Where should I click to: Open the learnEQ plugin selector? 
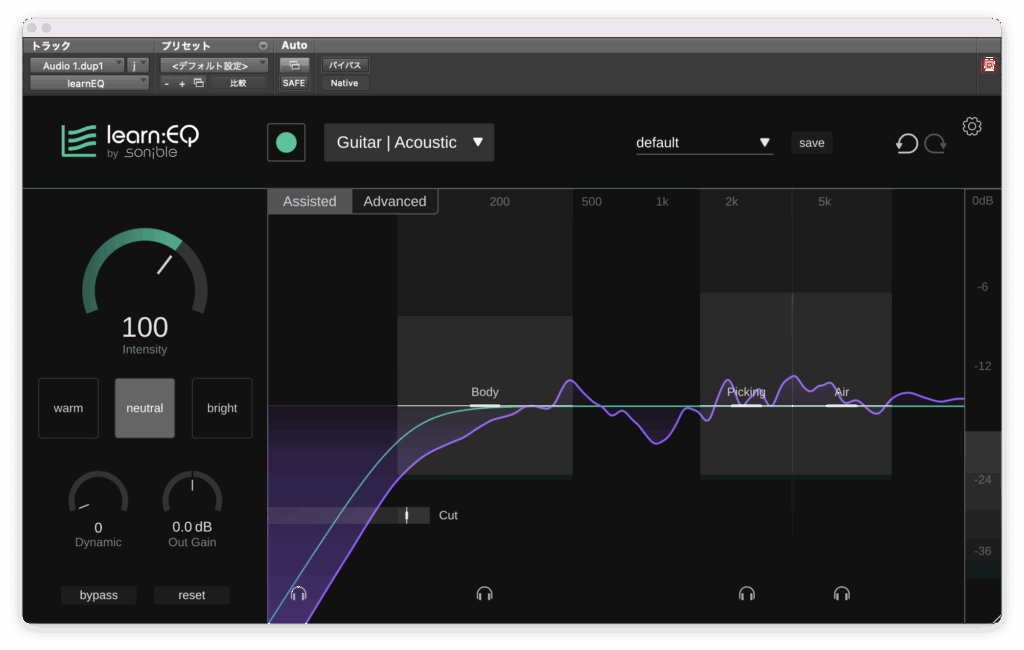[89, 83]
